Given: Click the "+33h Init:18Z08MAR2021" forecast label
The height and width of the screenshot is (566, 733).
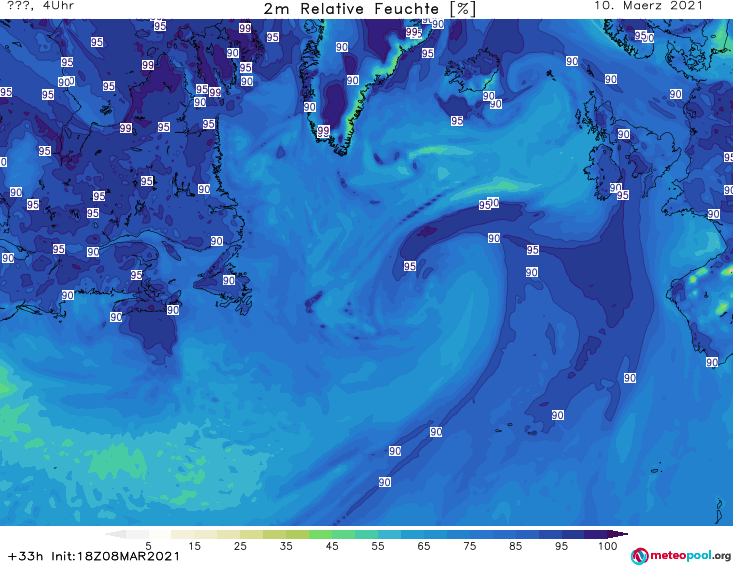Looking at the screenshot, I should point(94,556).
